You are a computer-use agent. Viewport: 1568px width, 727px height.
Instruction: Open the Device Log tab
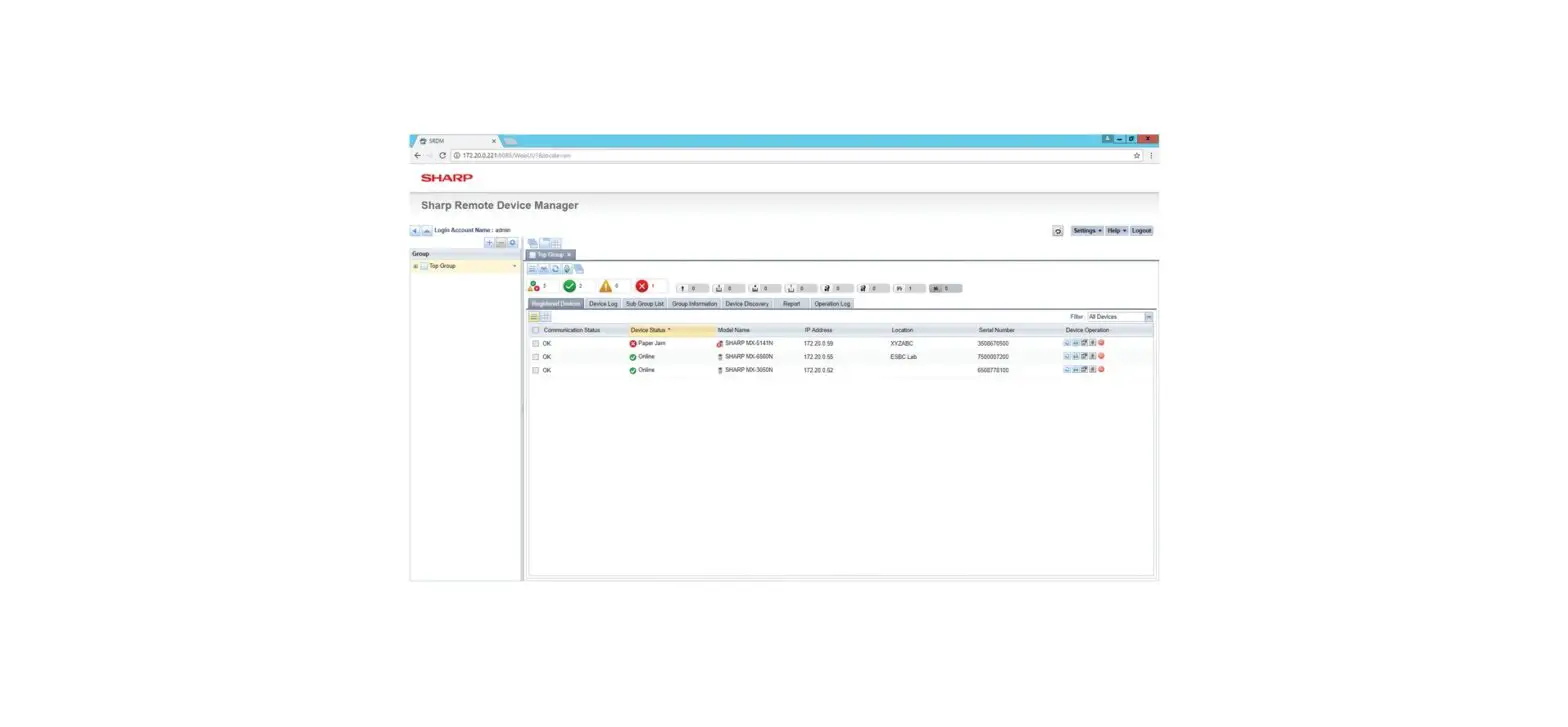pos(603,303)
